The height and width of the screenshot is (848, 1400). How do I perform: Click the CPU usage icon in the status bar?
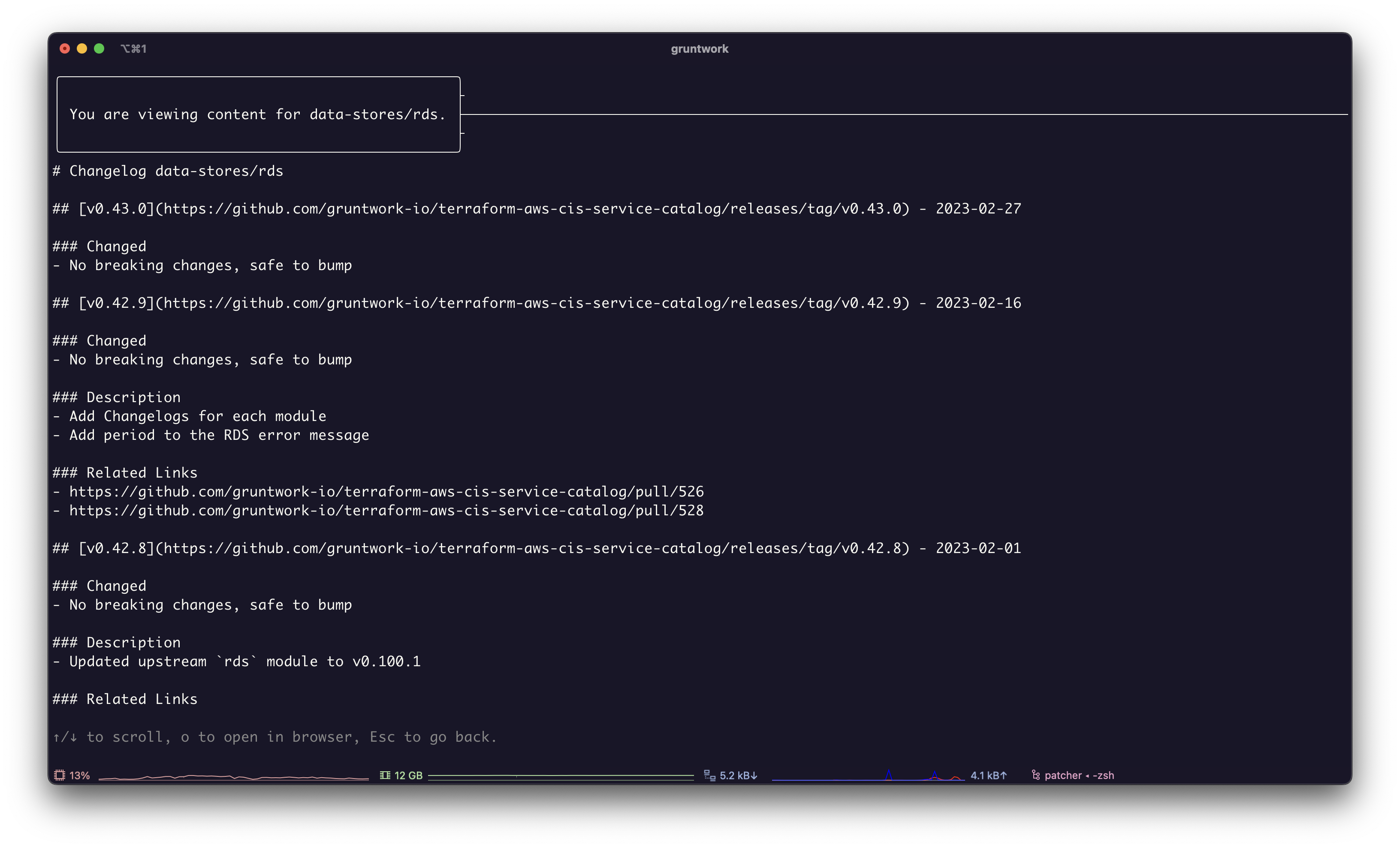click(60, 775)
